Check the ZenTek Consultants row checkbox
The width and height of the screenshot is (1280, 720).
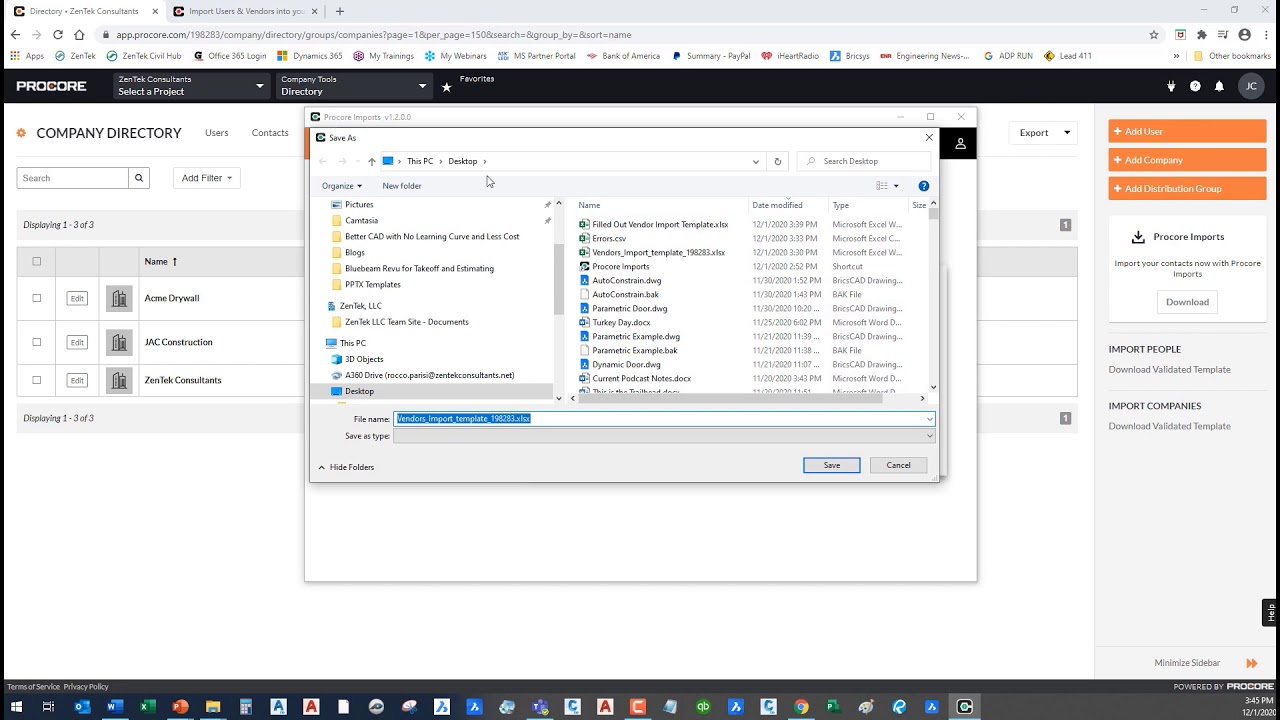[37, 380]
